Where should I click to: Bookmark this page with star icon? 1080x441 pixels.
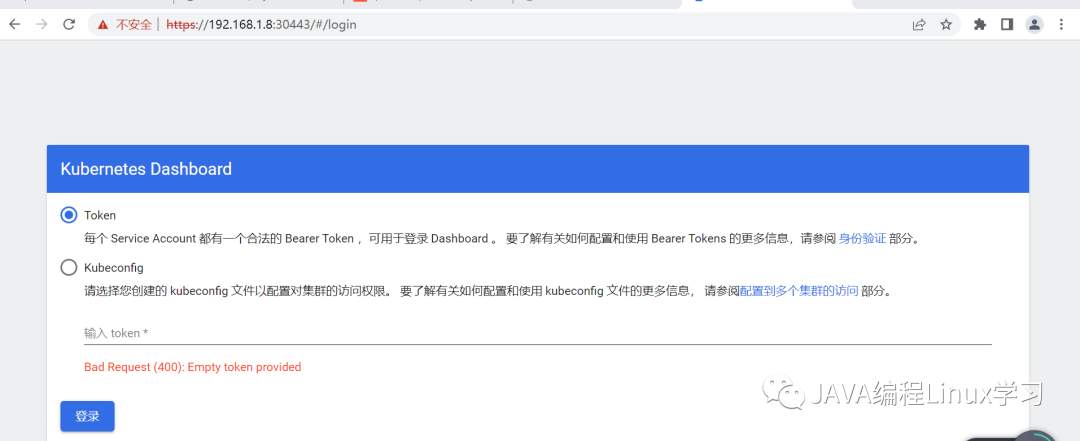coord(946,25)
